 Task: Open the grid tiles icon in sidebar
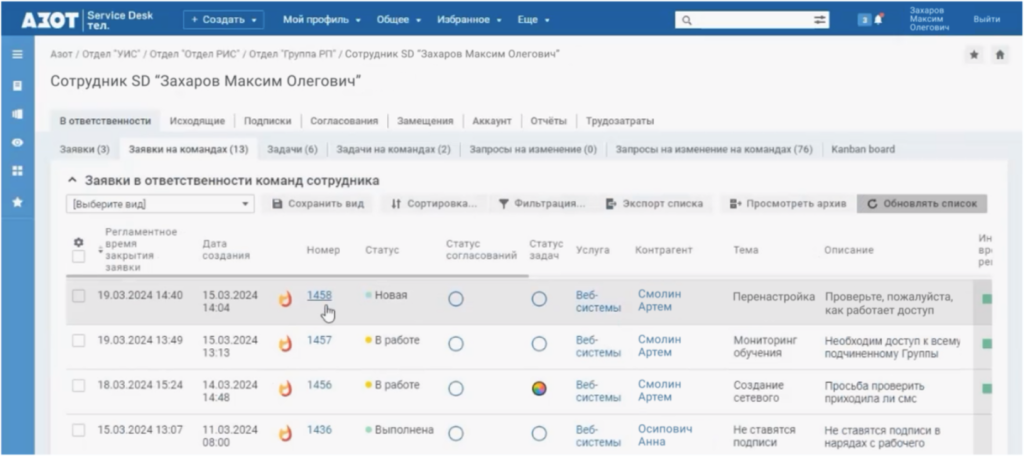coord(17,171)
